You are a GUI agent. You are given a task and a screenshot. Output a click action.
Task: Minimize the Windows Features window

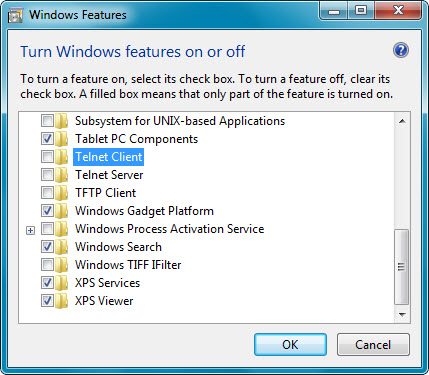click(x=334, y=12)
